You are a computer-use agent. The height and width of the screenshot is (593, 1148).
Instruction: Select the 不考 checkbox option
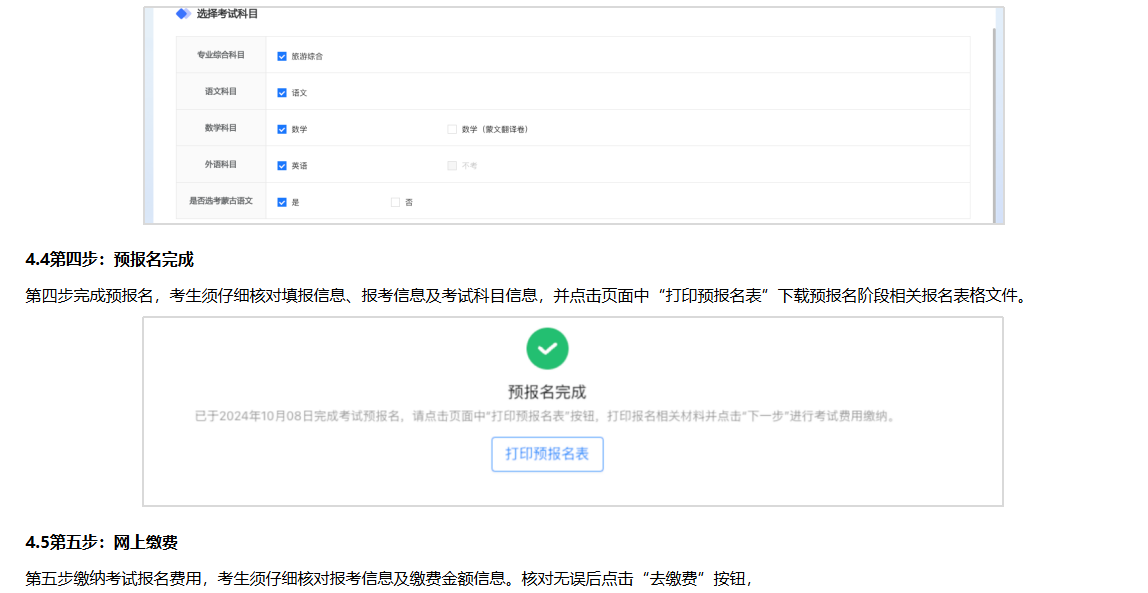tap(452, 165)
